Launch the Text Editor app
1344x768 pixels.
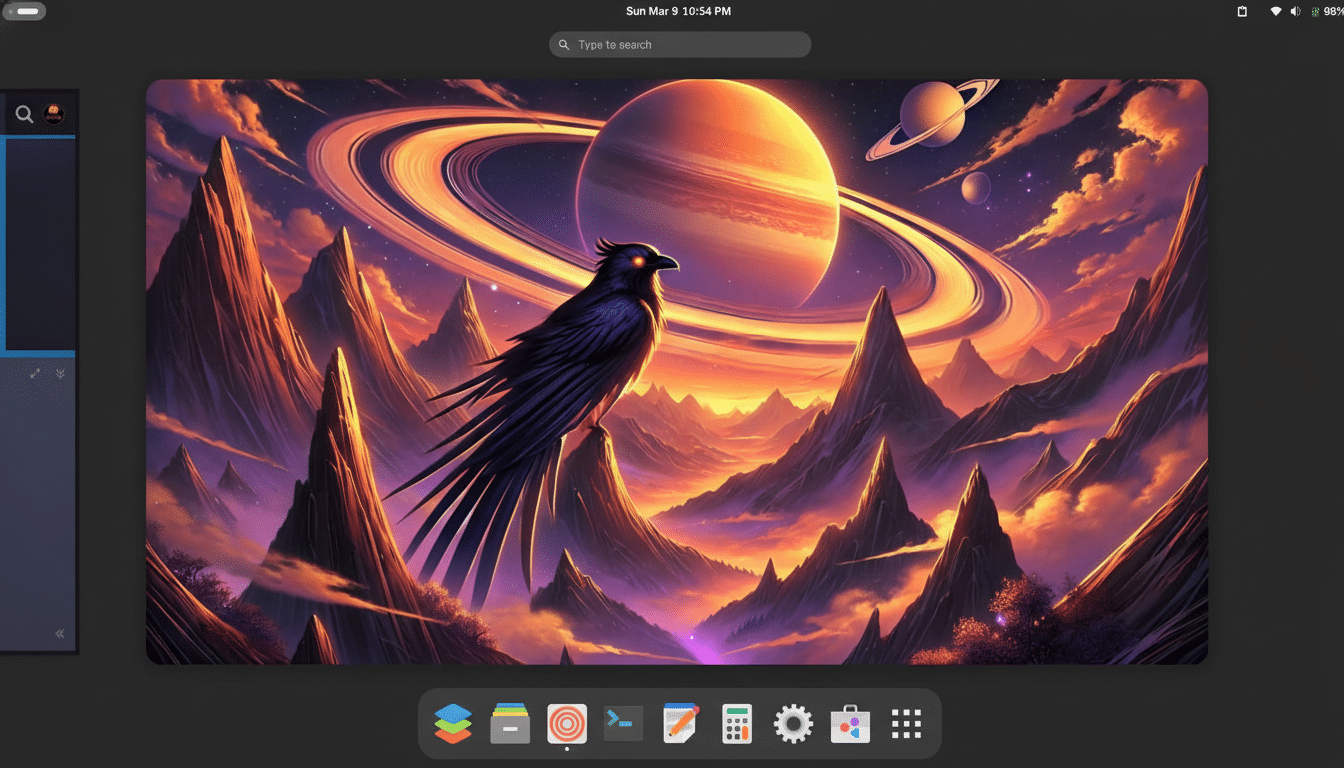coord(681,722)
